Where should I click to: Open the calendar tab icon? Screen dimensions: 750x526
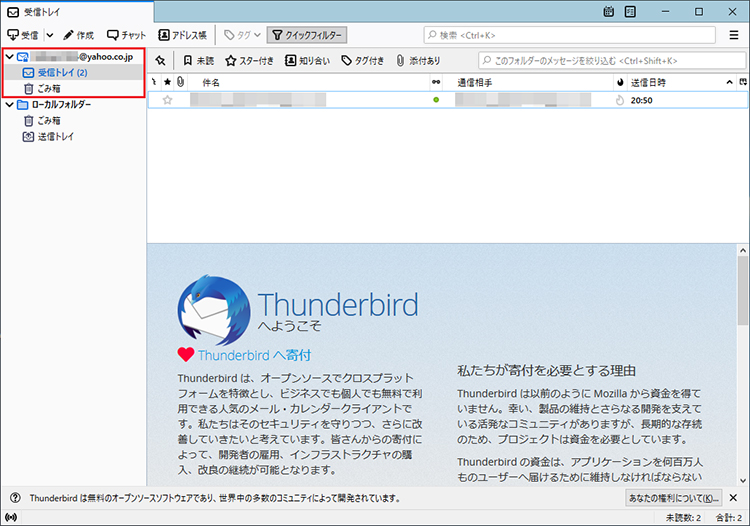[x=608, y=11]
